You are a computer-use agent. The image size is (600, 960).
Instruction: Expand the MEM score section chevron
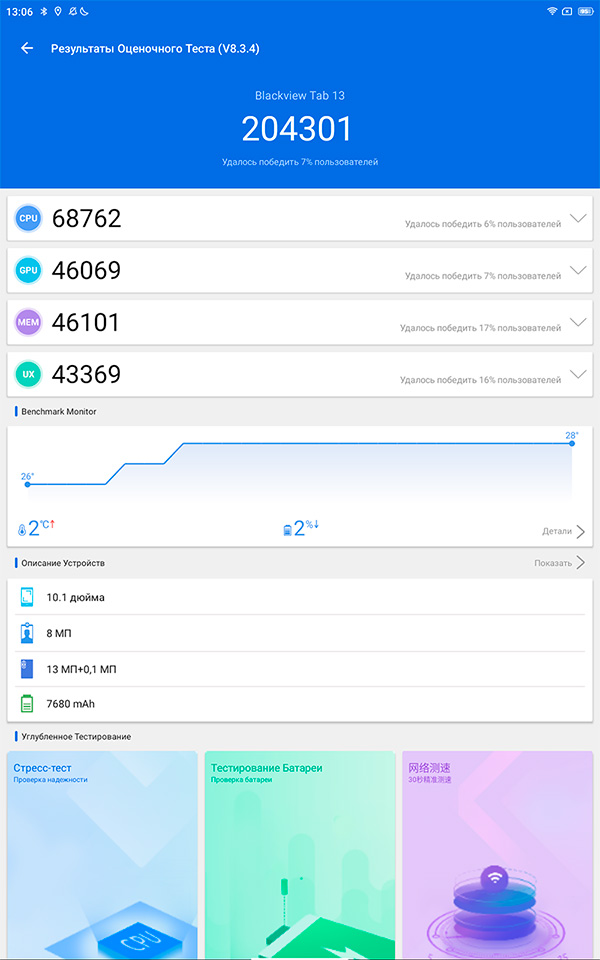[577, 322]
